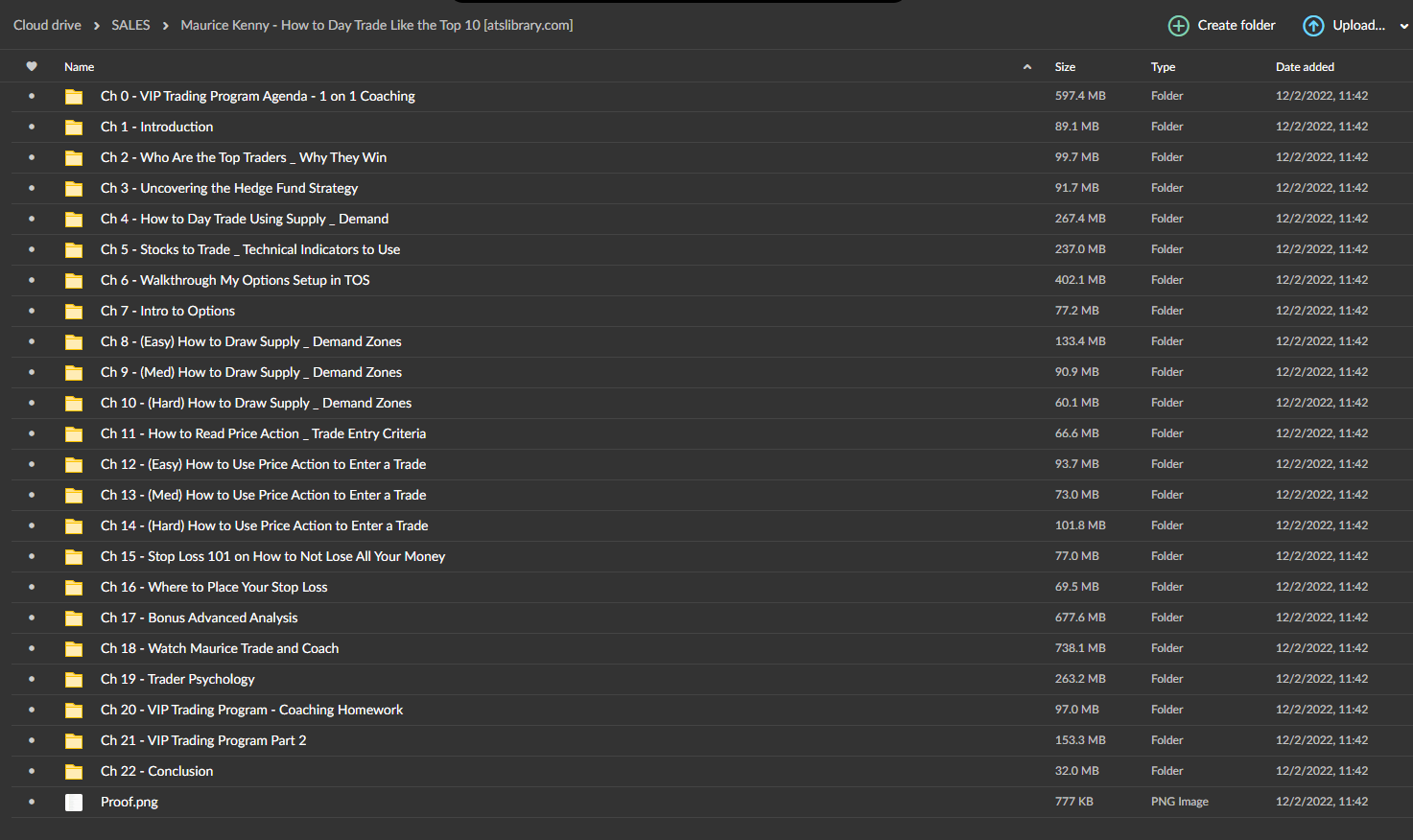Image resolution: width=1413 pixels, height=840 pixels.
Task: Toggle favorite dot for Ch 16 stop loss row
Action: click(x=32, y=587)
